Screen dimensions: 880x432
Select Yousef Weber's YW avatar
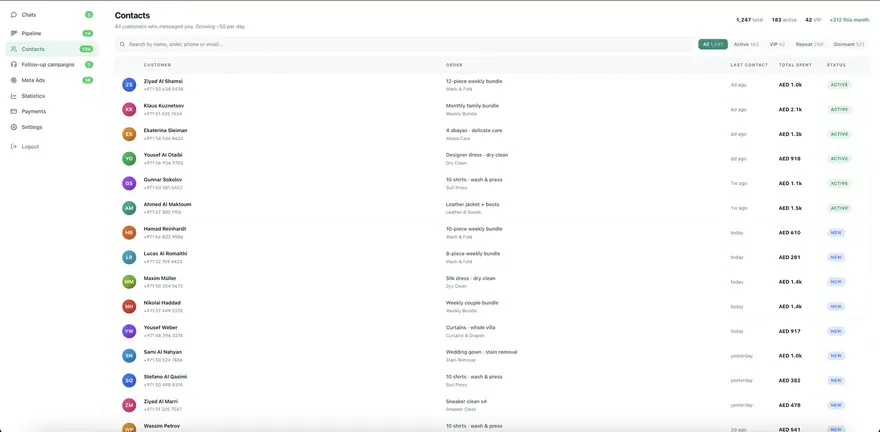click(x=129, y=331)
